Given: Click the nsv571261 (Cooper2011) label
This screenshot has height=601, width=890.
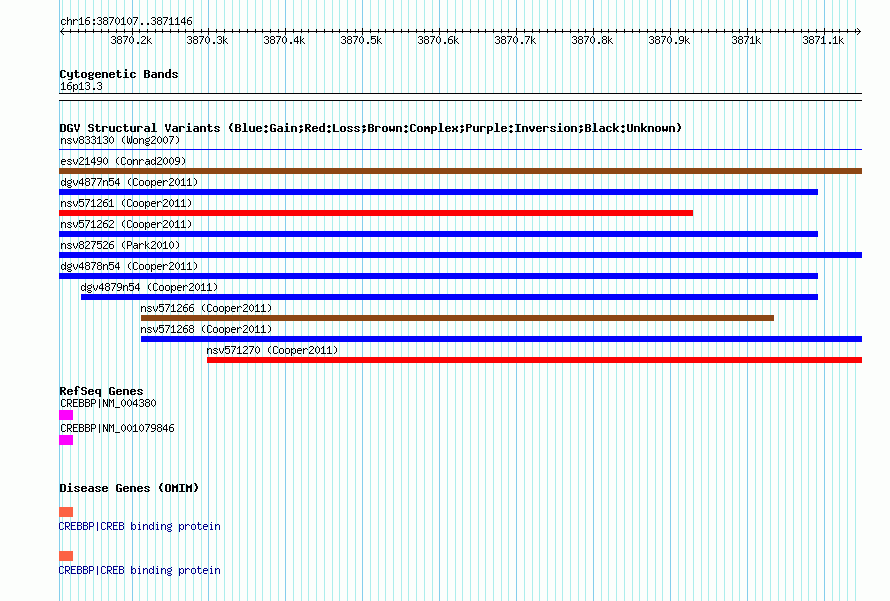Looking at the screenshot, I should [126, 203].
